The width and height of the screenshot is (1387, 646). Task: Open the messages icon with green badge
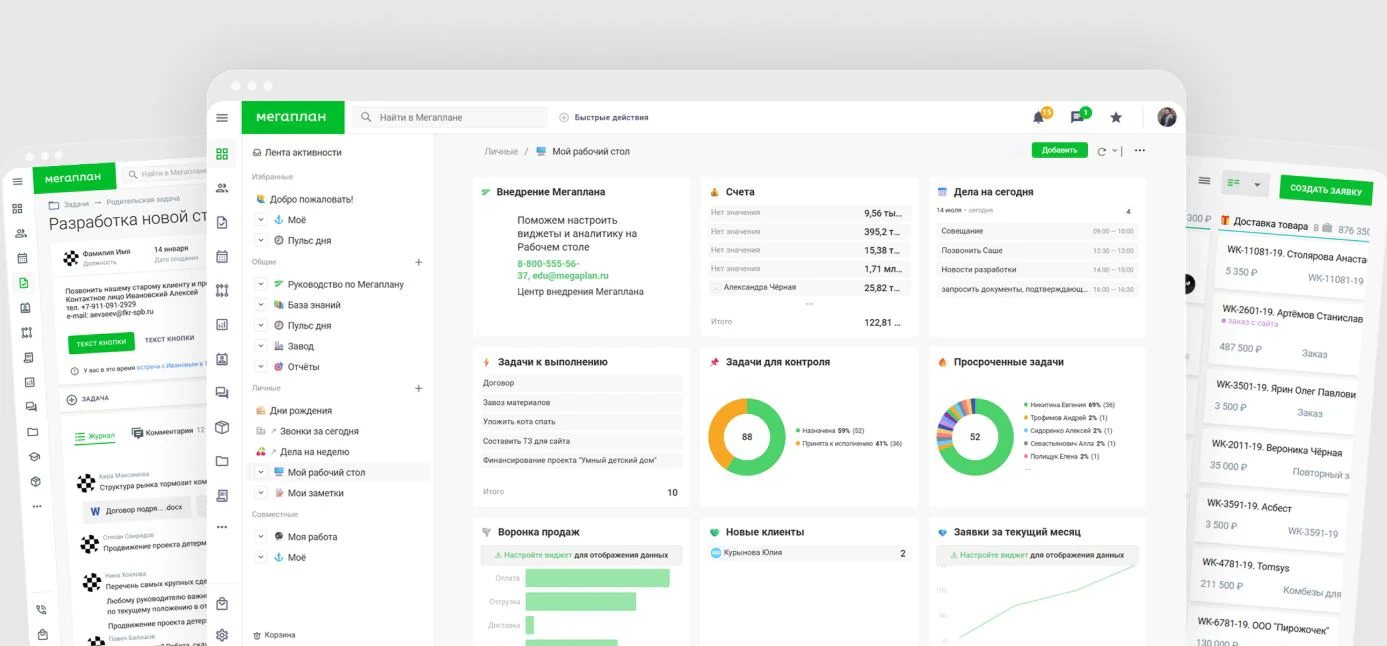click(1077, 118)
